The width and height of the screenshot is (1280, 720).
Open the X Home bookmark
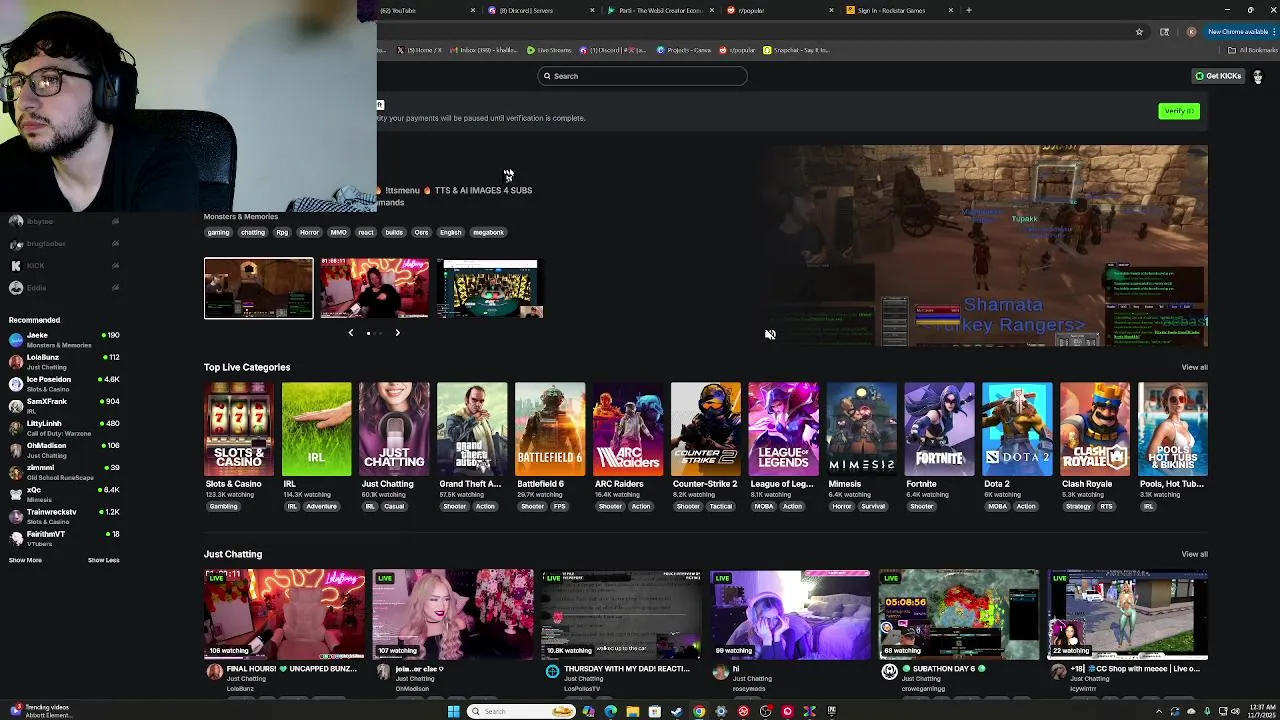click(419, 50)
